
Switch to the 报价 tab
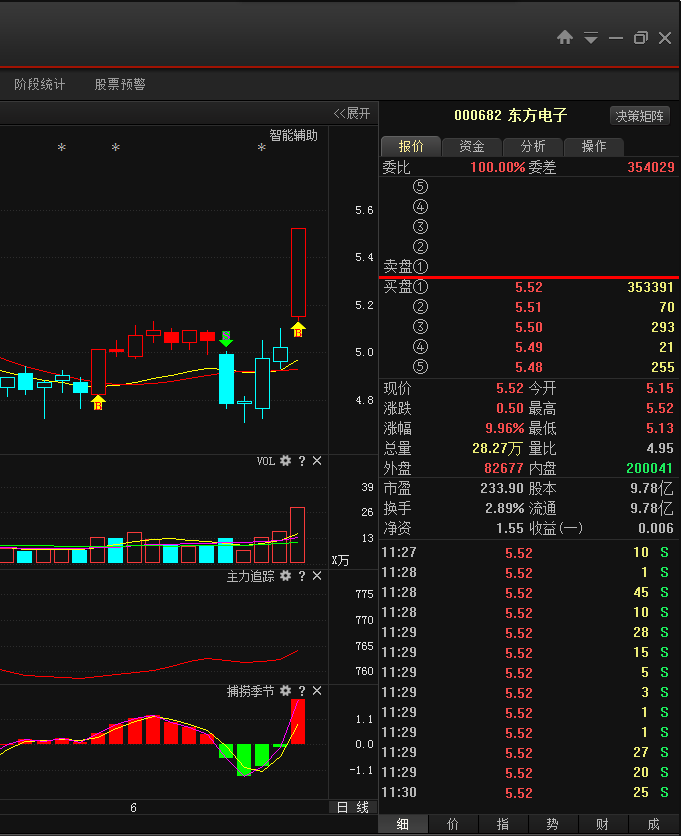(411, 146)
